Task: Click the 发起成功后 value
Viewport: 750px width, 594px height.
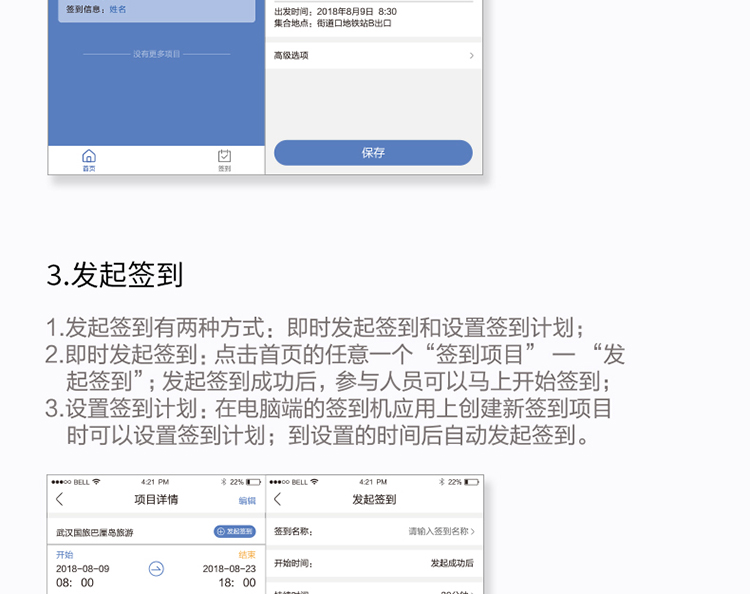Action: [452, 563]
